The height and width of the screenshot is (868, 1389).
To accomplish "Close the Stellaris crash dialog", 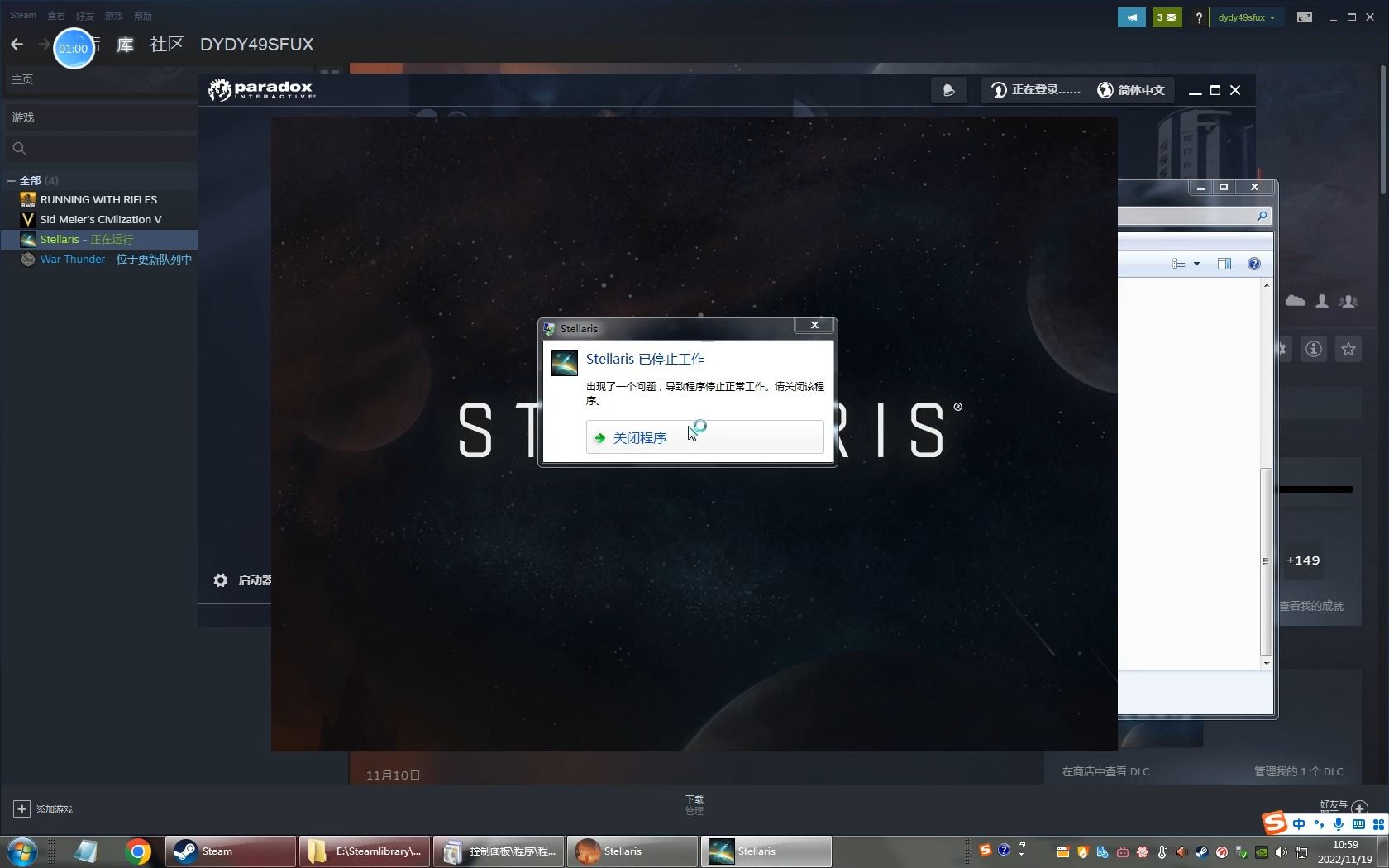I will coord(814,326).
